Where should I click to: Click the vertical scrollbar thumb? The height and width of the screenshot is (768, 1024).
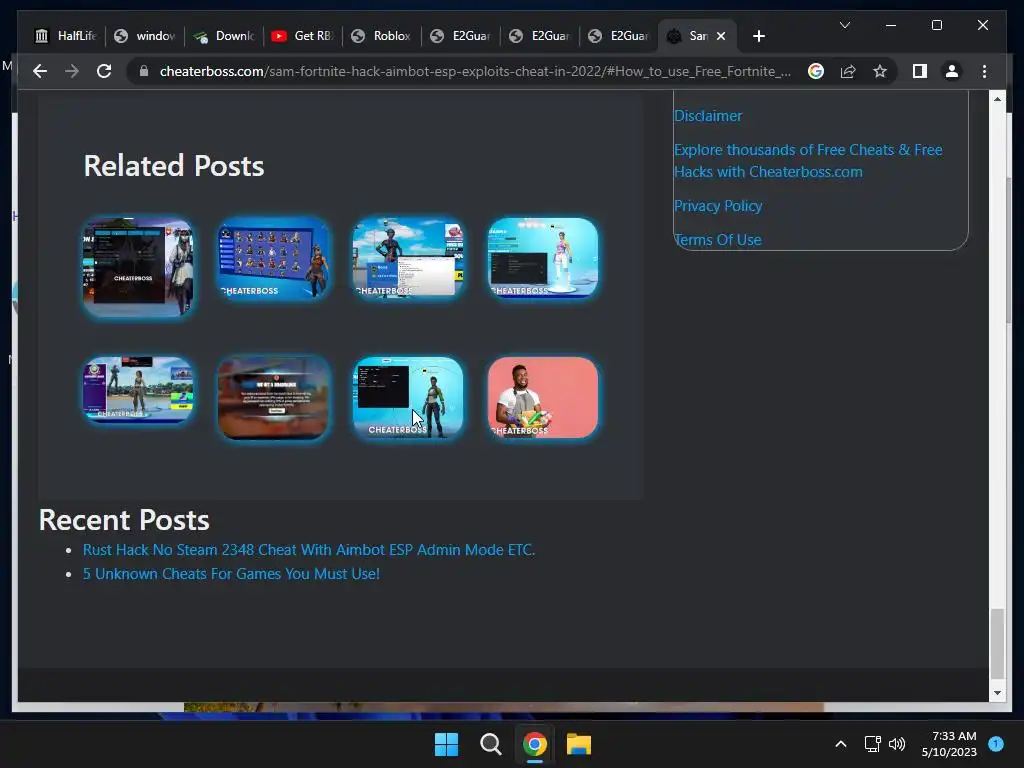997,644
